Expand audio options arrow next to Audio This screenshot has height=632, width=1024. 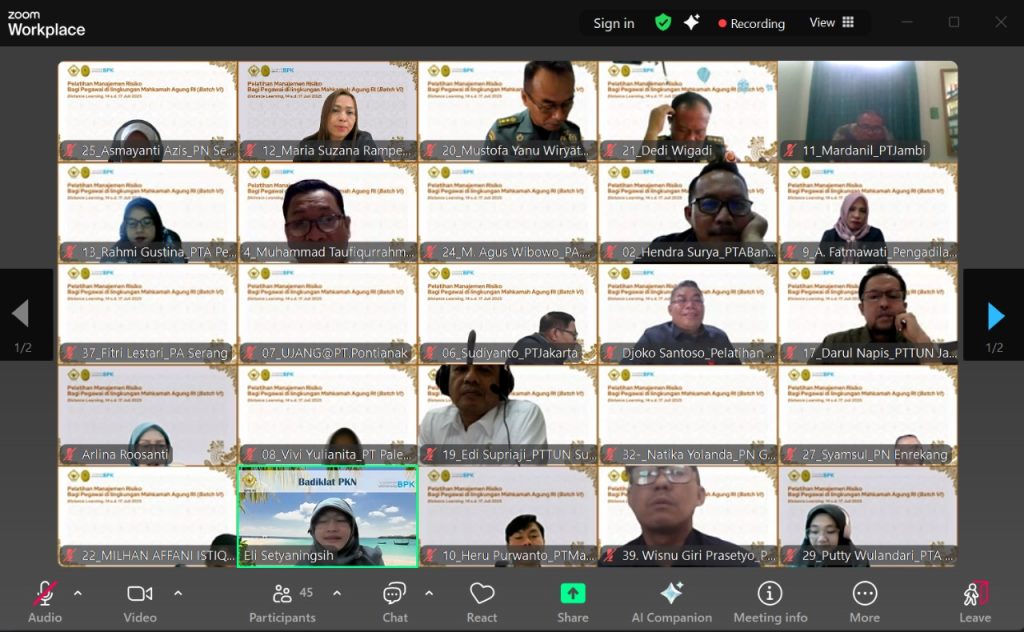[x=78, y=593]
